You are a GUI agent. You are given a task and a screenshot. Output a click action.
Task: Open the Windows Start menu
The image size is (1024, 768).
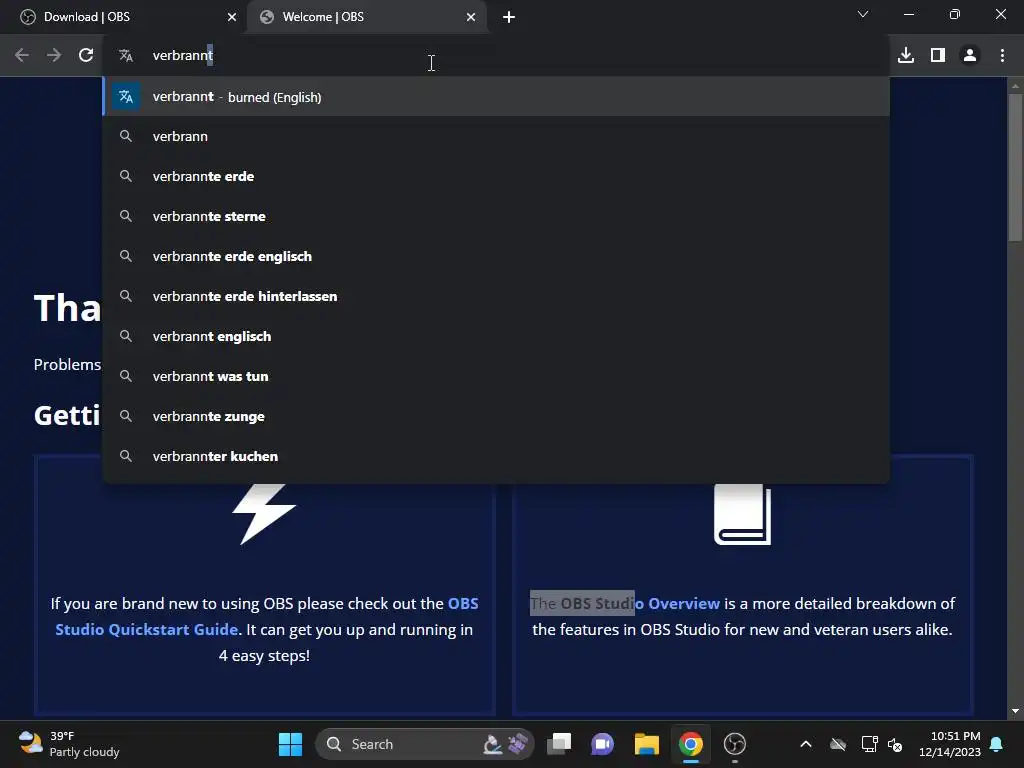(290, 744)
